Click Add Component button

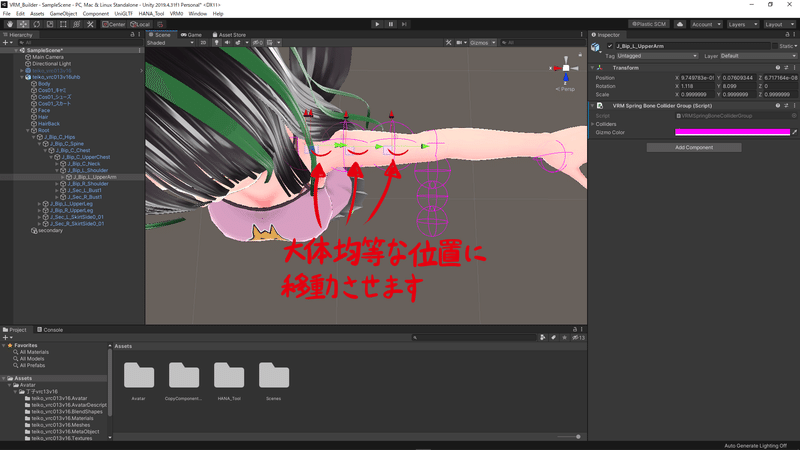pyautogui.click(x=694, y=147)
